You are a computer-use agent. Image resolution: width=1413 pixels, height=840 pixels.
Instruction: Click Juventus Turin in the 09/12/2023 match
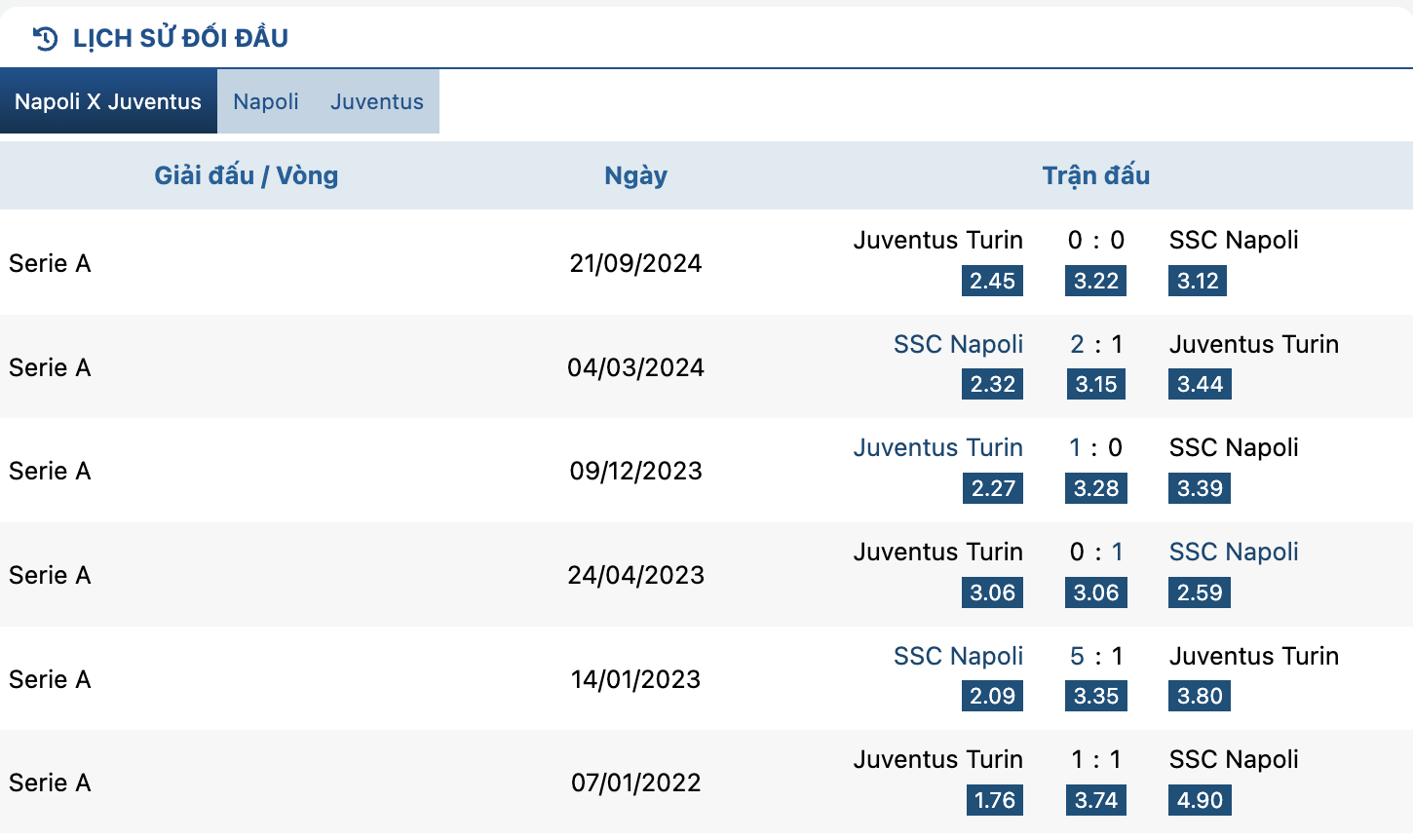click(938, 447)
